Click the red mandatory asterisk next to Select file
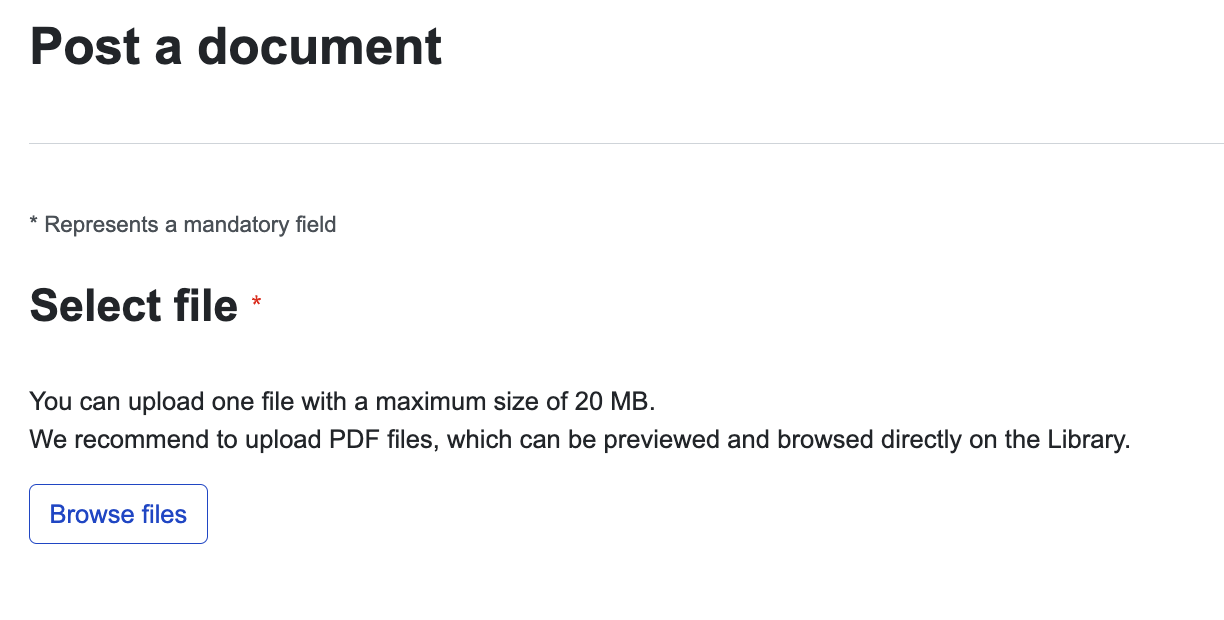 point(256,300)
